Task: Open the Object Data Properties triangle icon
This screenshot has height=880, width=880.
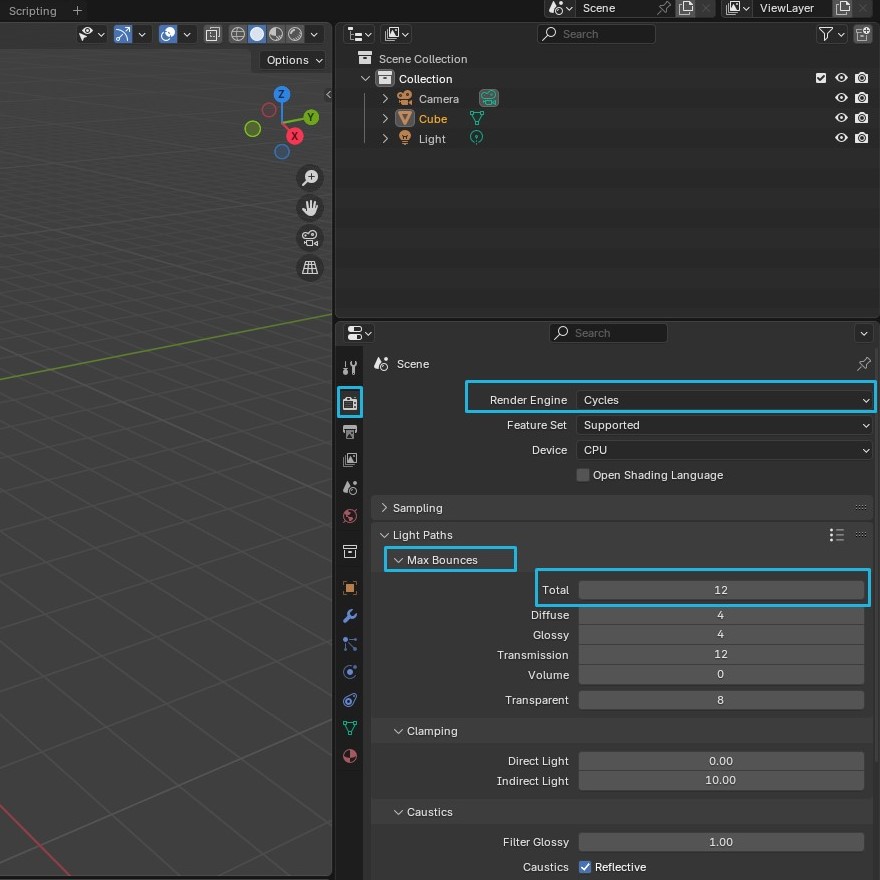Action: (349, 727)
